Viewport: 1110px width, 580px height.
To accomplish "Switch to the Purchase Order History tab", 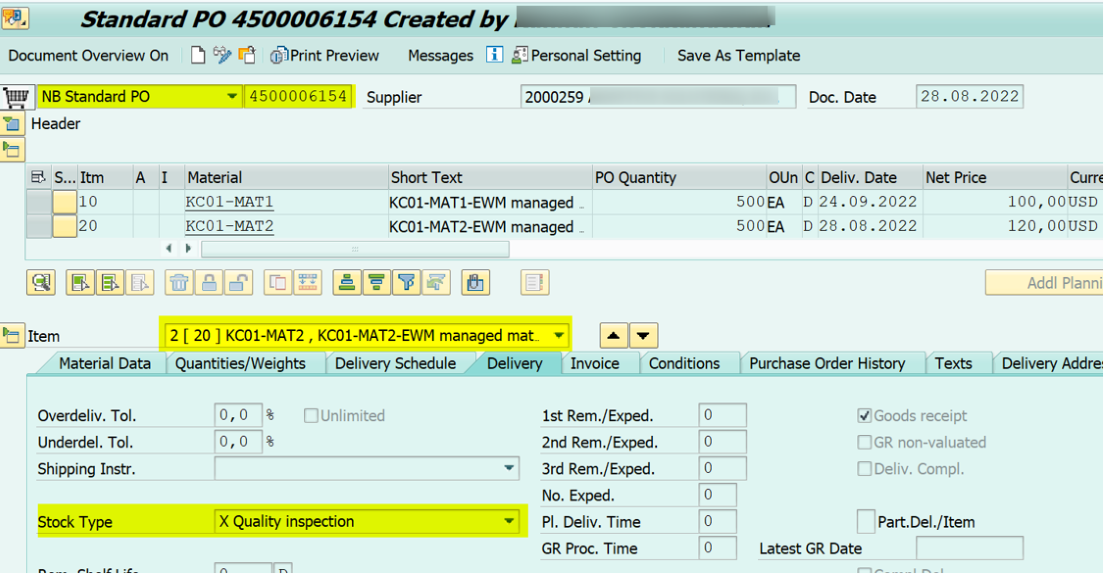I will click(826, 364).
